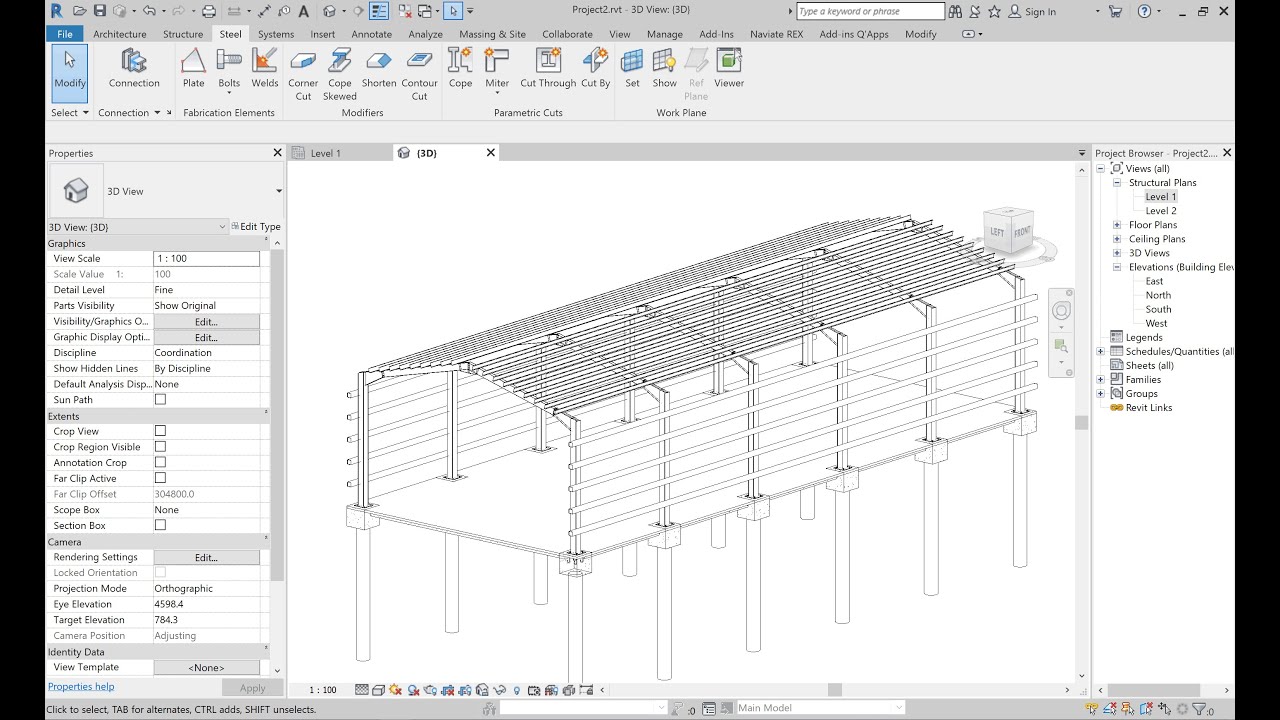The height and width of the screenshot is (720, 1280).
Task: Expand the 3D Views tree node
Action: point(1117,253)
